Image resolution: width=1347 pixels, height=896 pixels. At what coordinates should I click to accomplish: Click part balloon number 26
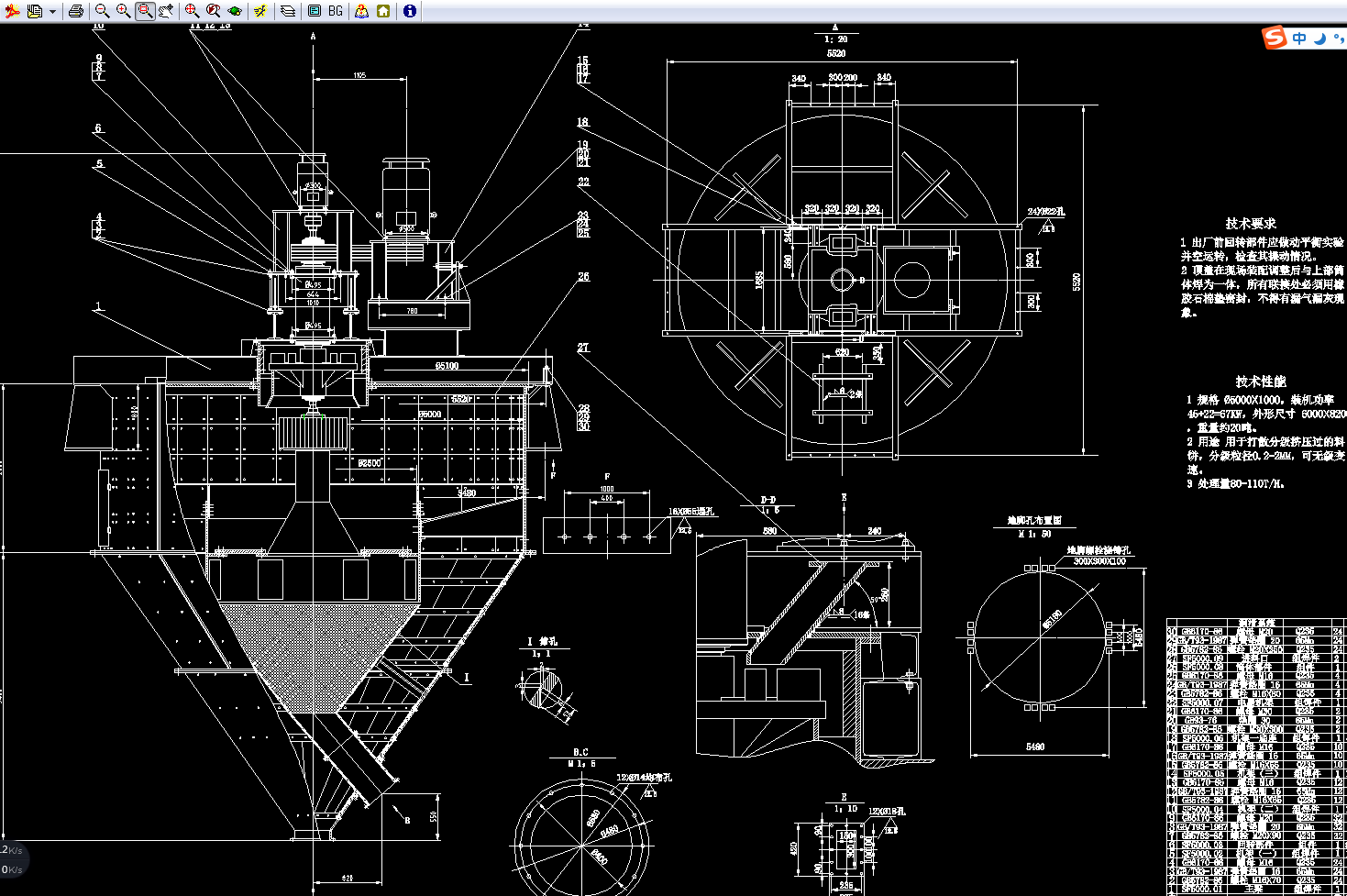[x=583, y=276]
